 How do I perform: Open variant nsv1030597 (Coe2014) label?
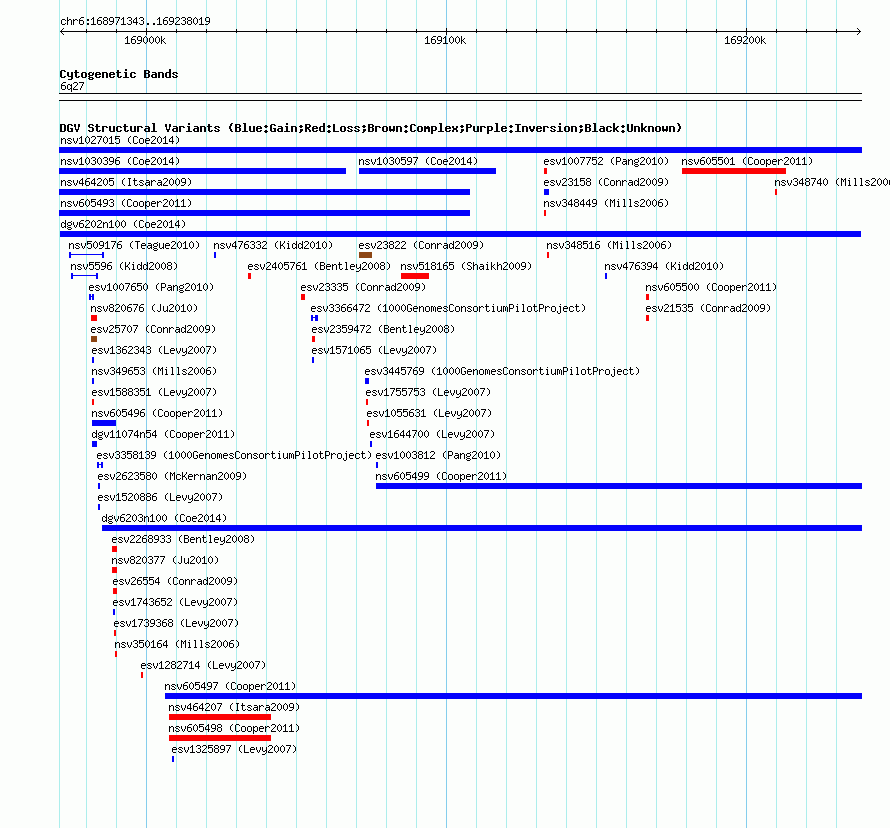[418, 161]
